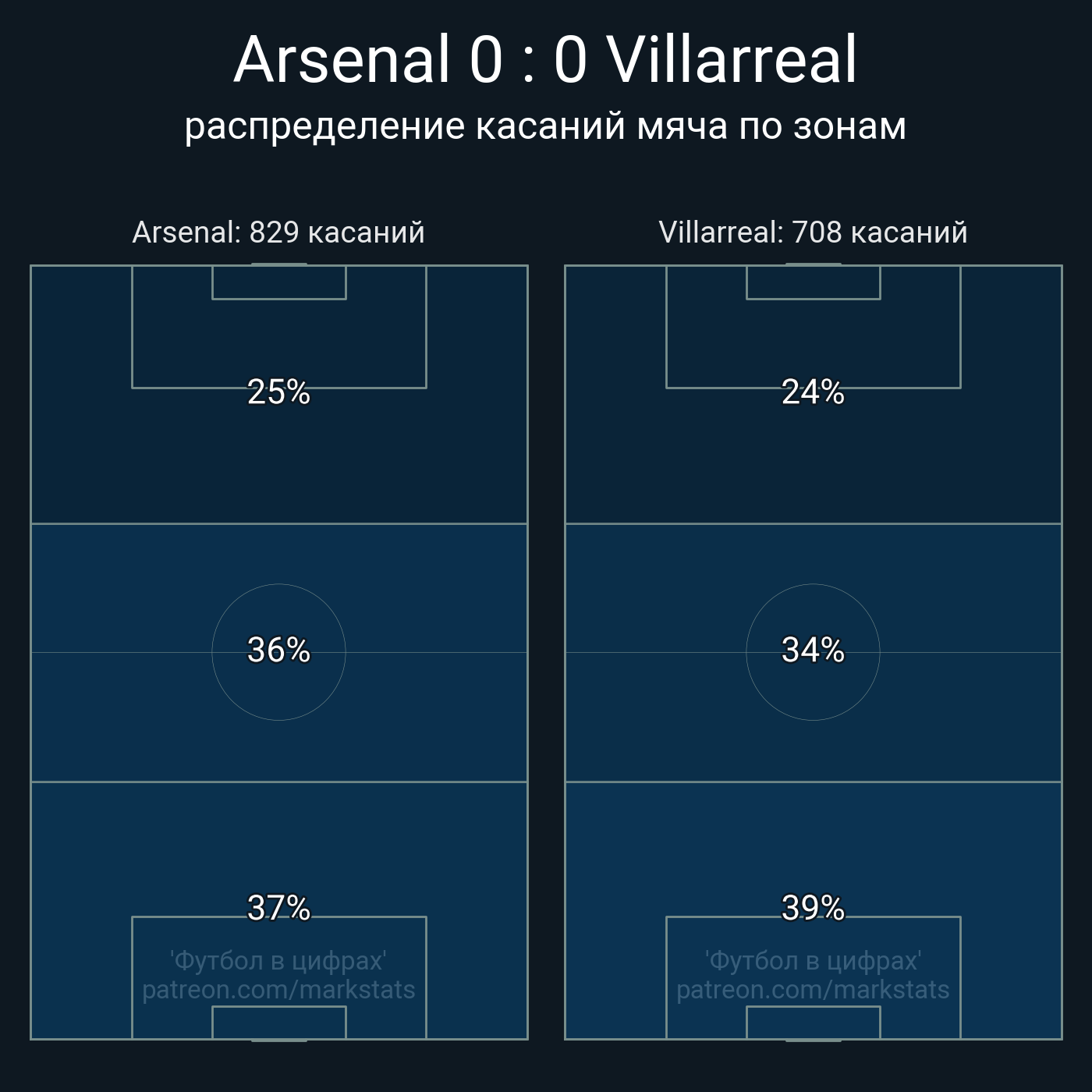Click Villarreal's 24% attacking third label
The height and width of the screenshot is (1092, 1092).
[813, 392]
